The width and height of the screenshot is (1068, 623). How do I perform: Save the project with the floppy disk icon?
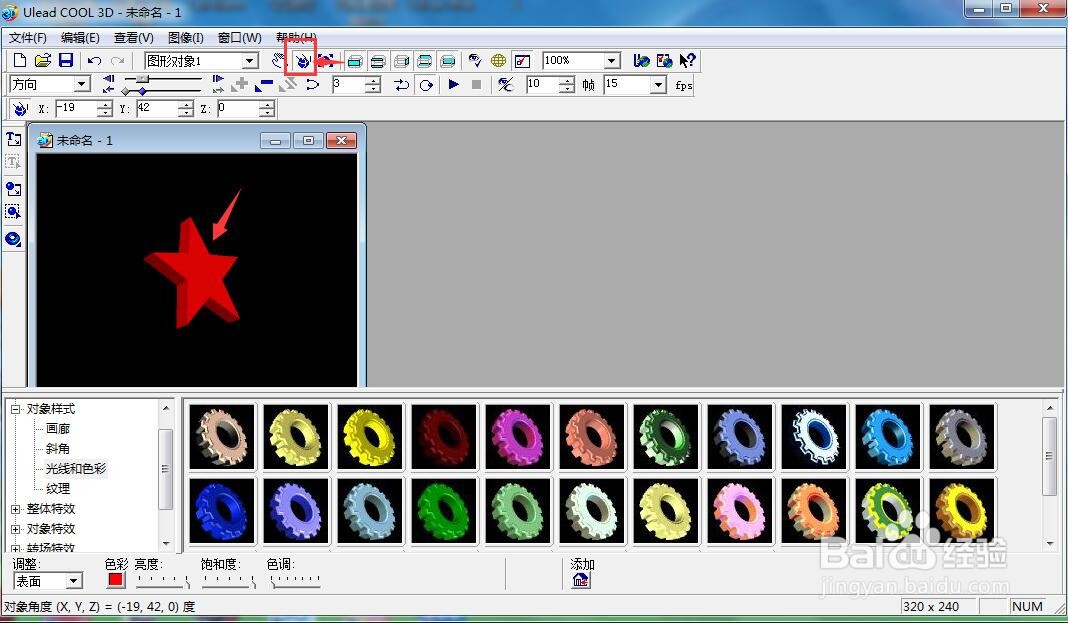(65, 61)
